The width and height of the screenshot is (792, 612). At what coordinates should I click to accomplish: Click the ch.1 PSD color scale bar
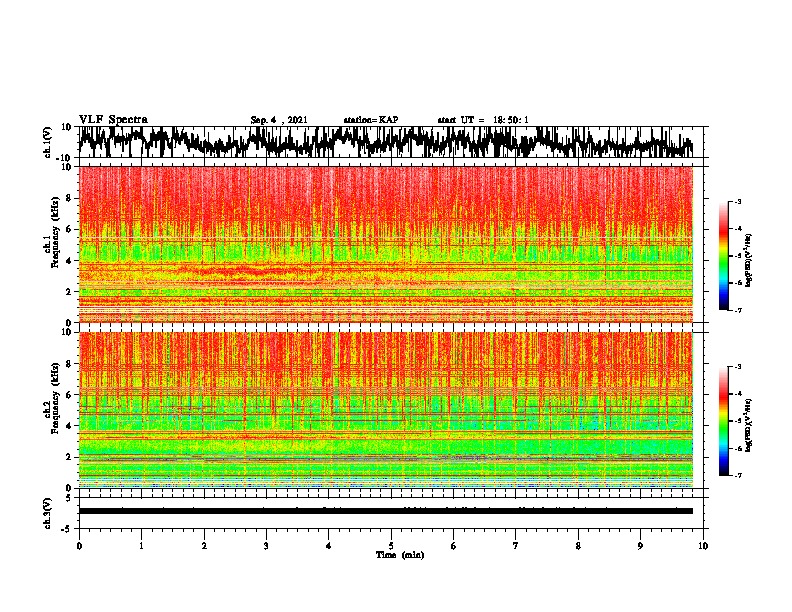[x=724, y=256]
